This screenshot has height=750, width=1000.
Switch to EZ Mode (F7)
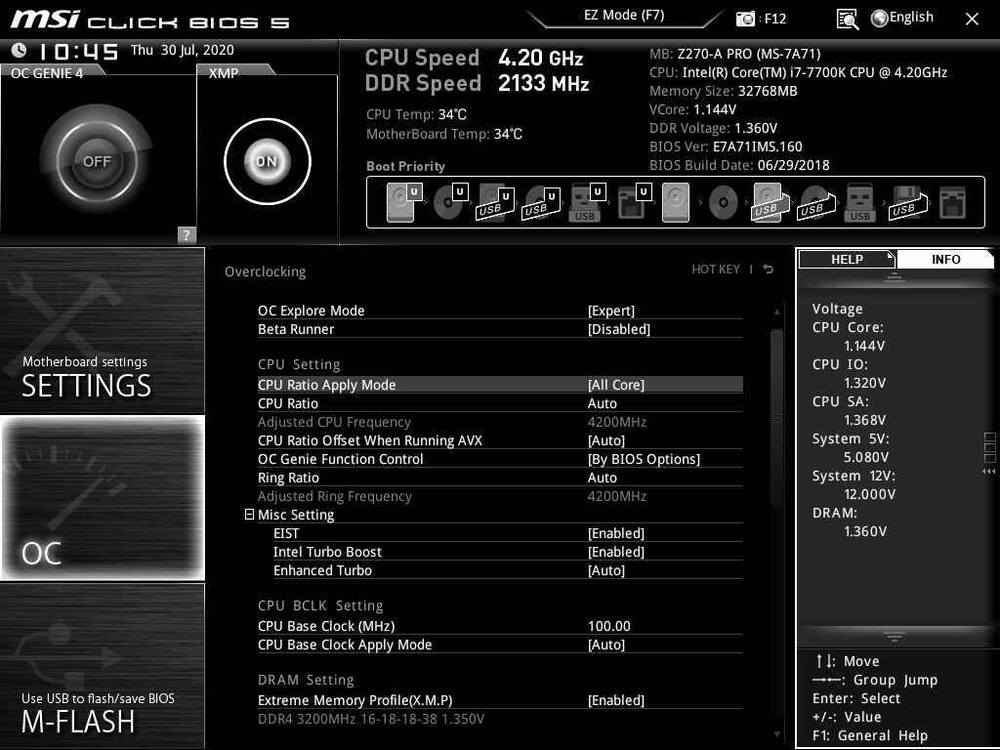624,15
